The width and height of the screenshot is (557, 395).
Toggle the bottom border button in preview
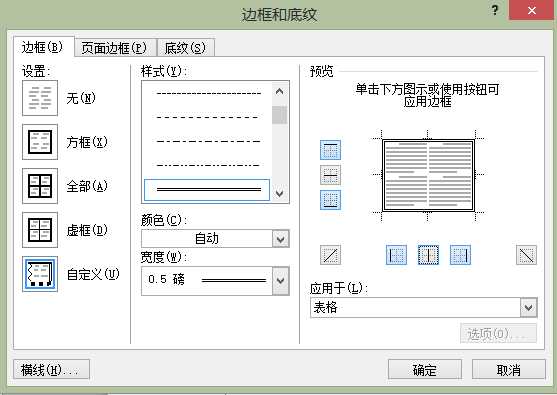(x=330, y=200)
